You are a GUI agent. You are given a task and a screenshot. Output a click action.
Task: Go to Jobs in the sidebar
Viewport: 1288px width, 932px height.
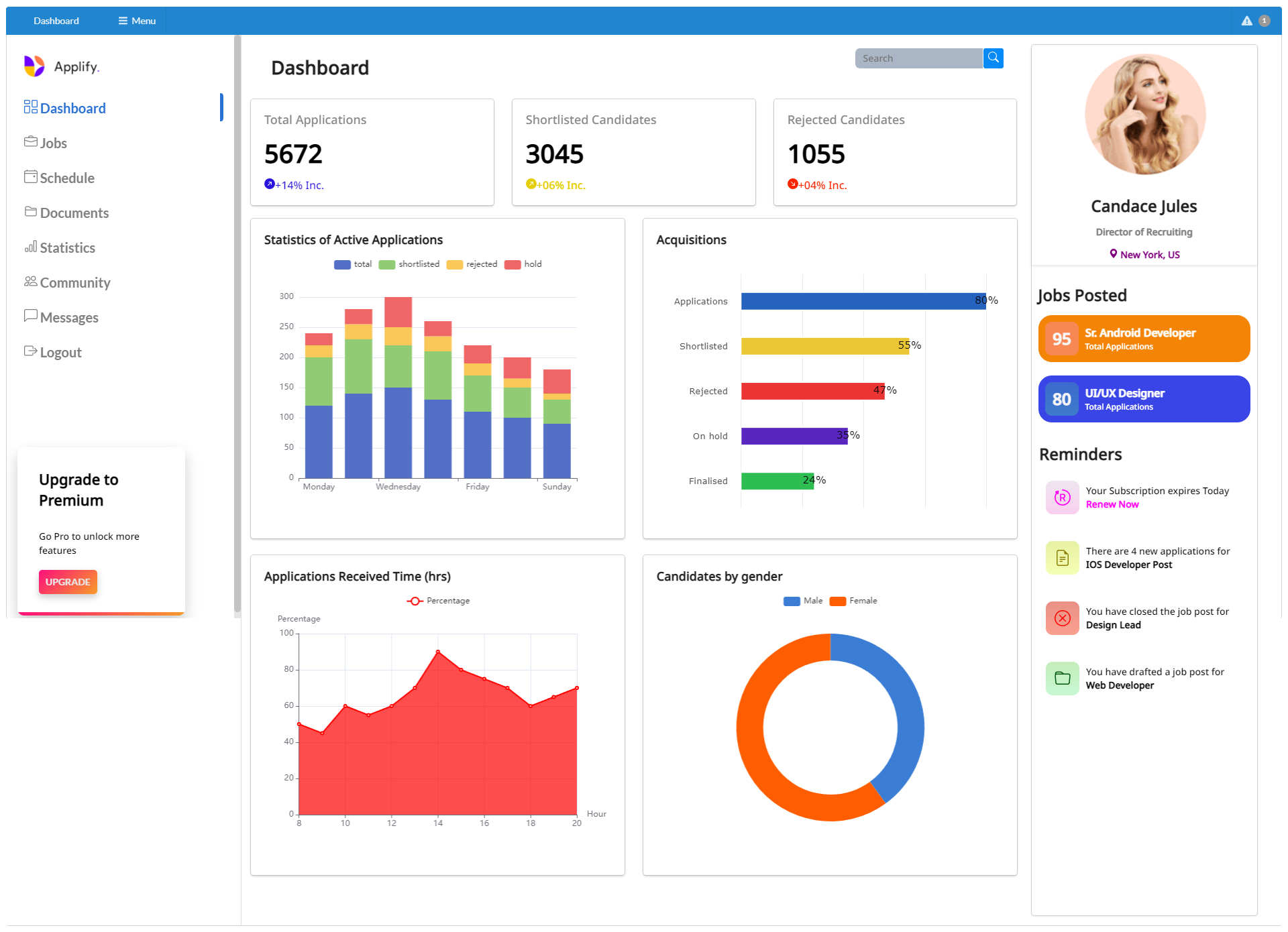pyautogui.click(x=54, y=143)
